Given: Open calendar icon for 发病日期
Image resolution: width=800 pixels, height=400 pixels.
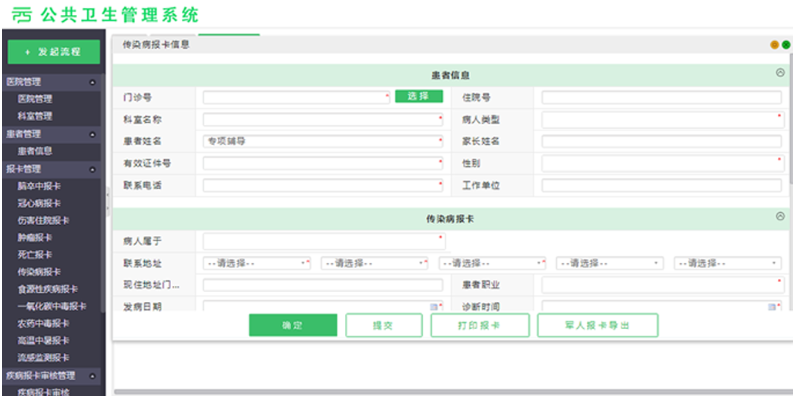Looking at the screenshot, I should [434, 307].
